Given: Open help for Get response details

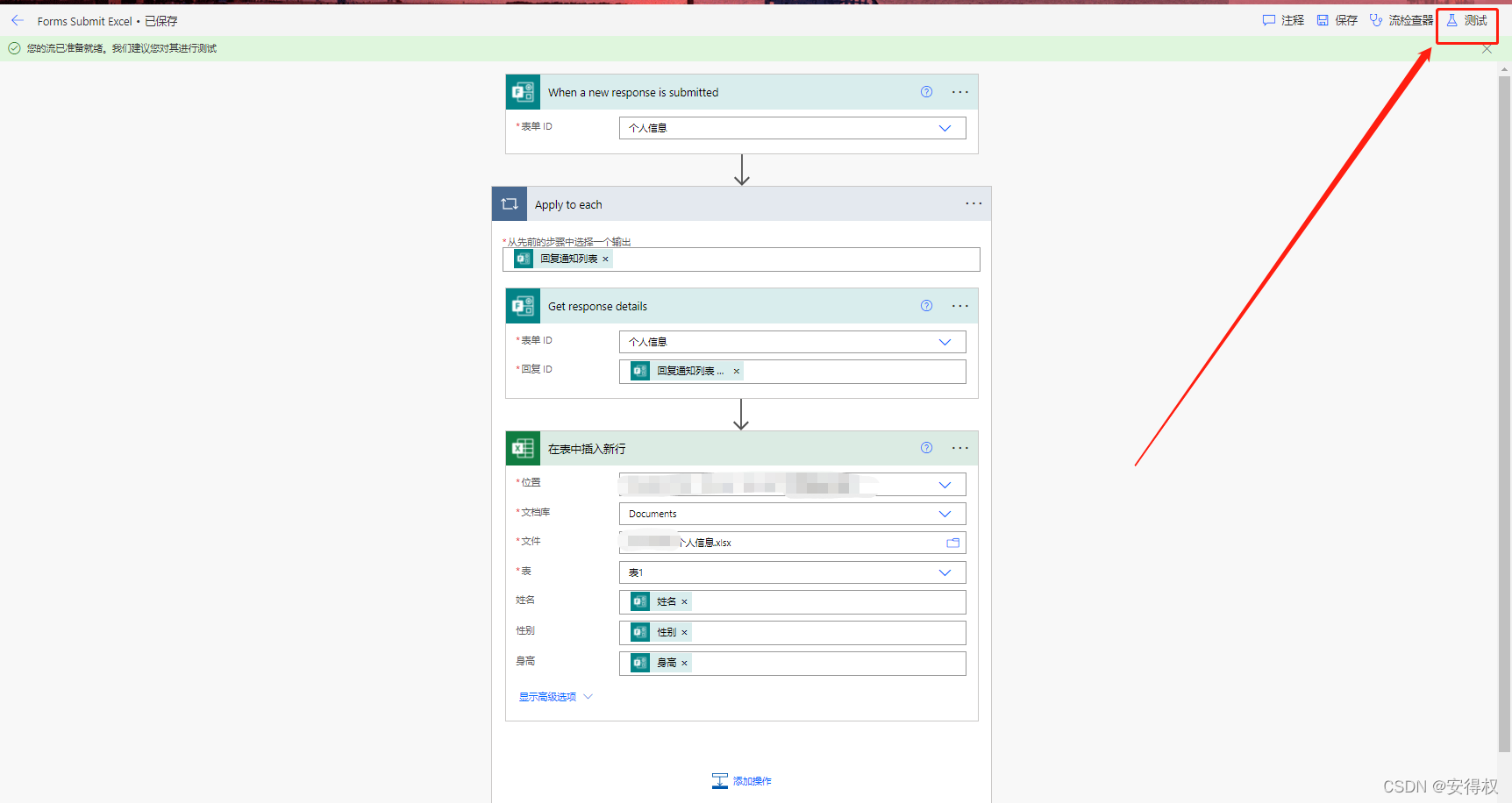Looking at the screenshot, I should 926,306.
